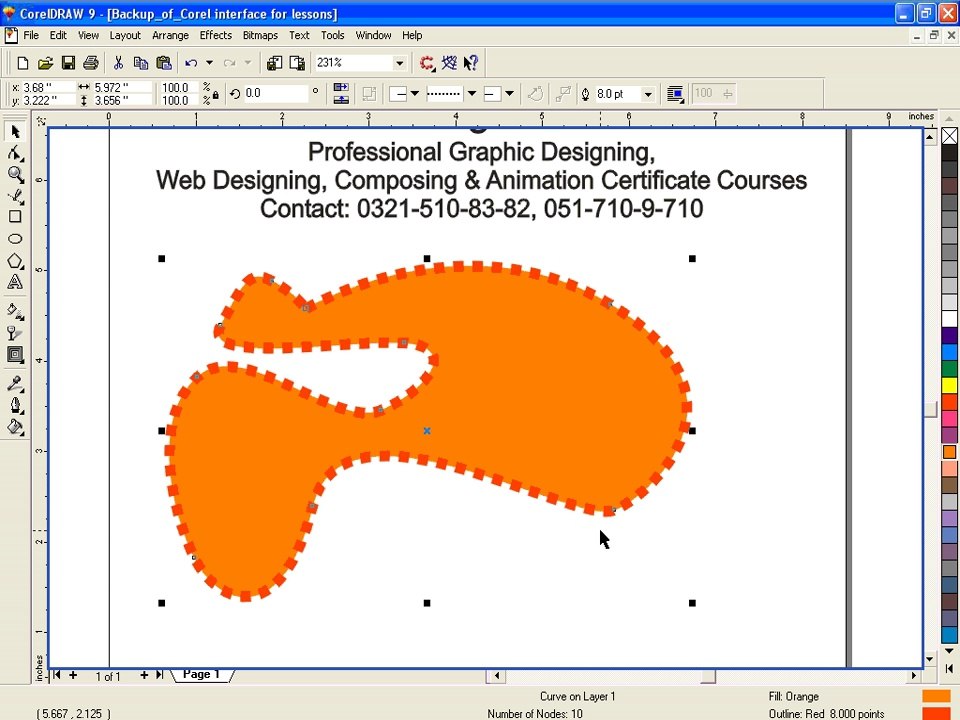The image size is (960, 720).
Task: Click the horizontal scrollbar right arrow
Action: [913, 676]
